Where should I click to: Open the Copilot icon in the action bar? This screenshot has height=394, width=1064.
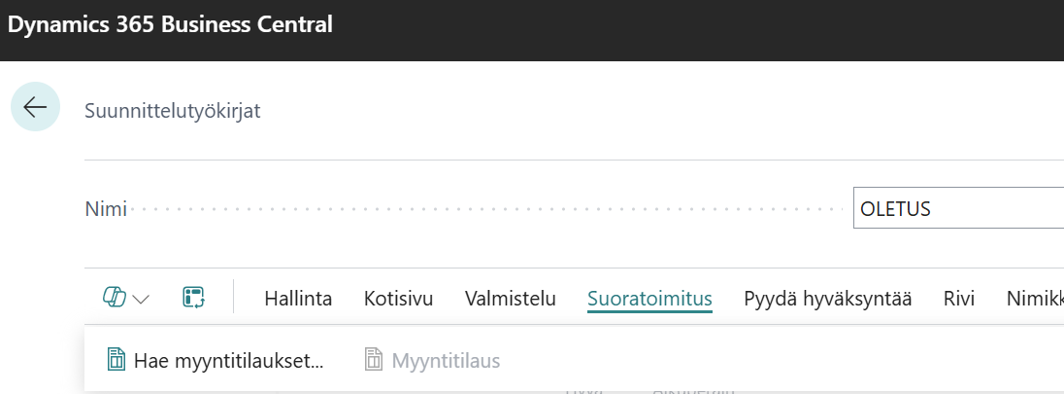click(x=113, y=298)
